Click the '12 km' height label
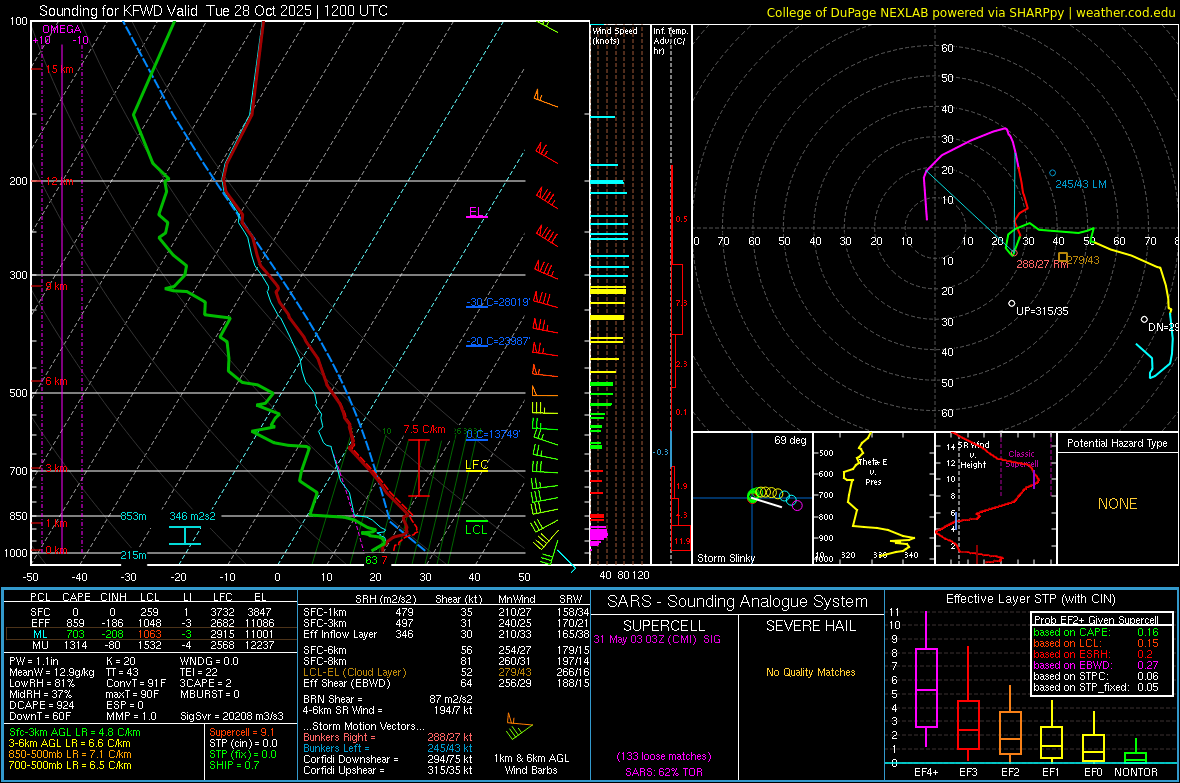Screen dimensions: 1180x783 [x=59, y=181]
